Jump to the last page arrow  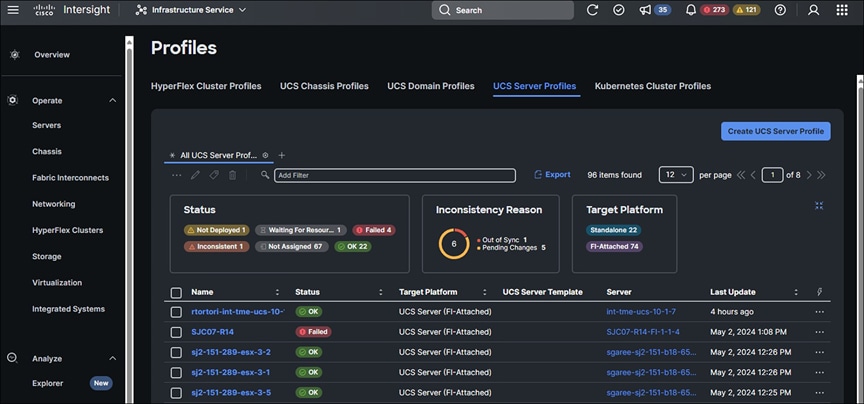coord(821,175)
